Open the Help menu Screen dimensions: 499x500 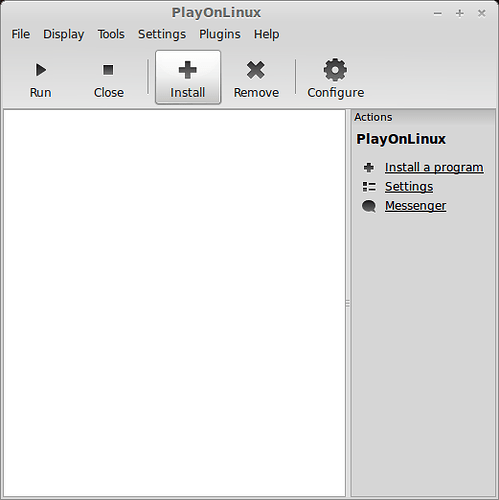pos(267,34)
